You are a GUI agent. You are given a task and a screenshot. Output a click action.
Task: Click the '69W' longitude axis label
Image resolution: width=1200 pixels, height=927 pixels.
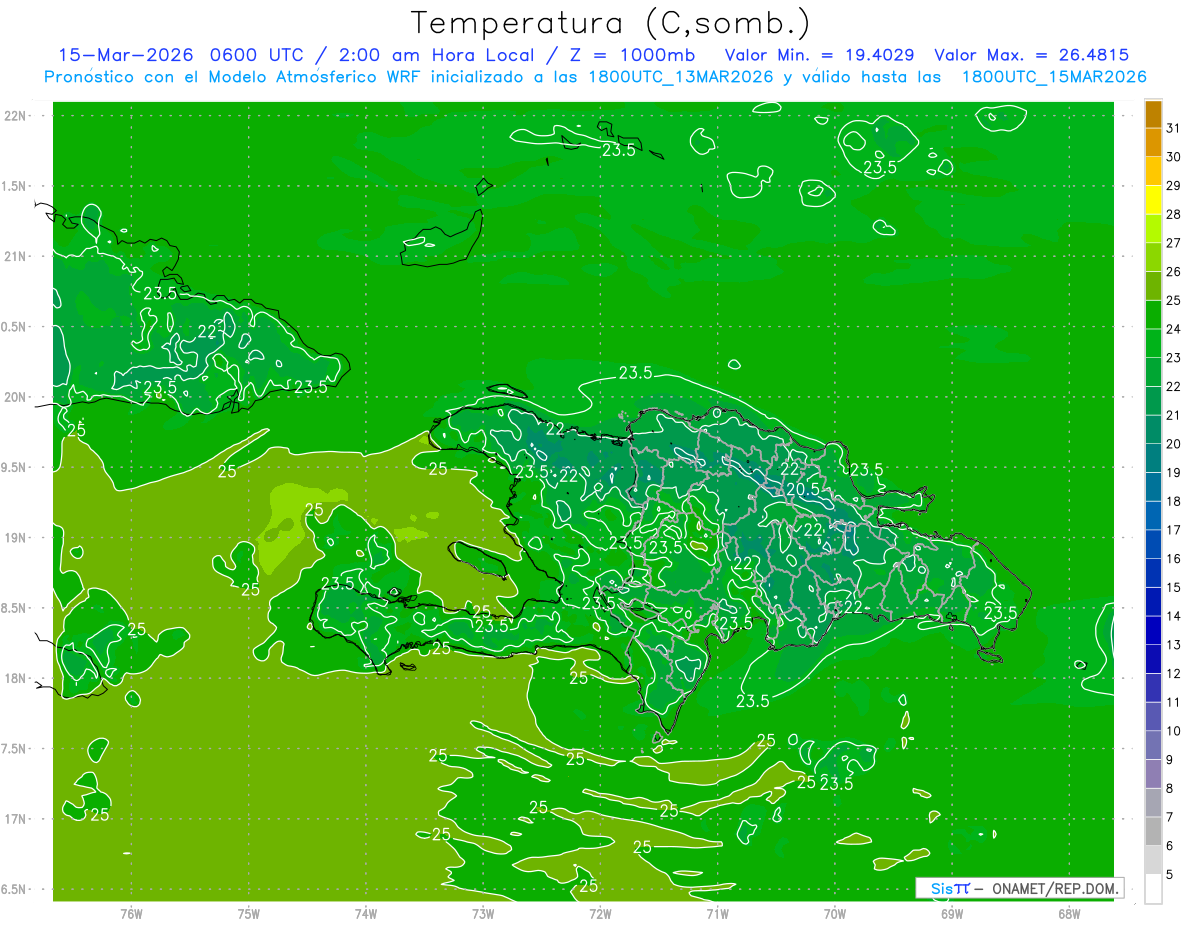click(952, 913)
